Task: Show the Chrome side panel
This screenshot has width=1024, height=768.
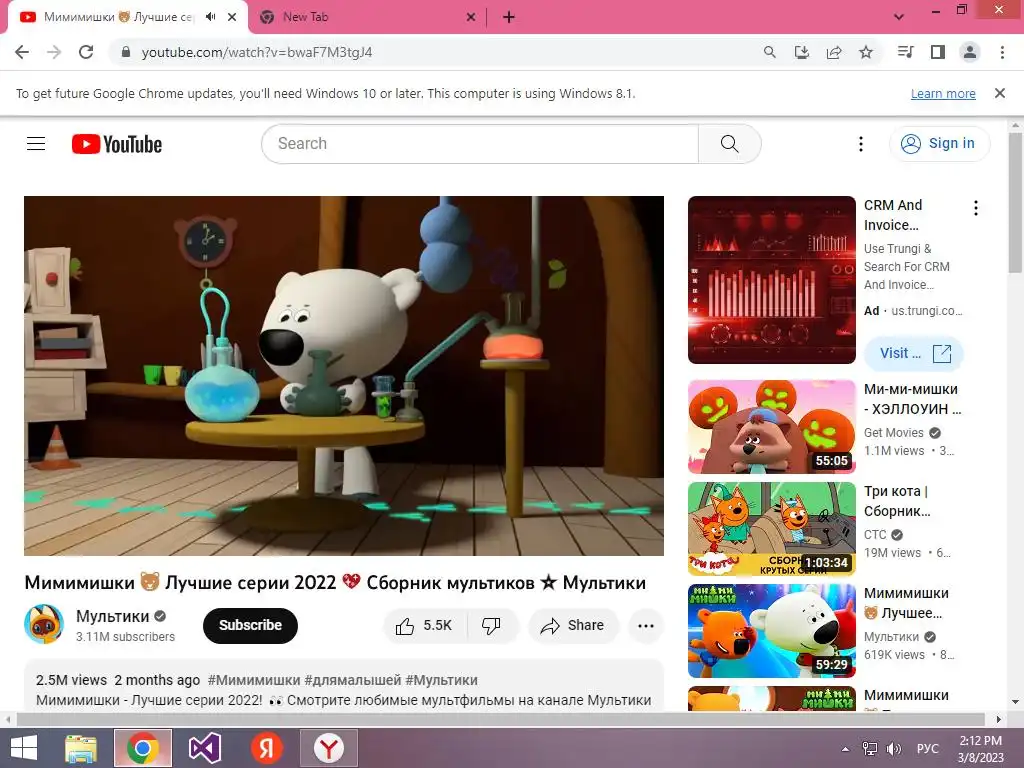Action: click(938, 52)
